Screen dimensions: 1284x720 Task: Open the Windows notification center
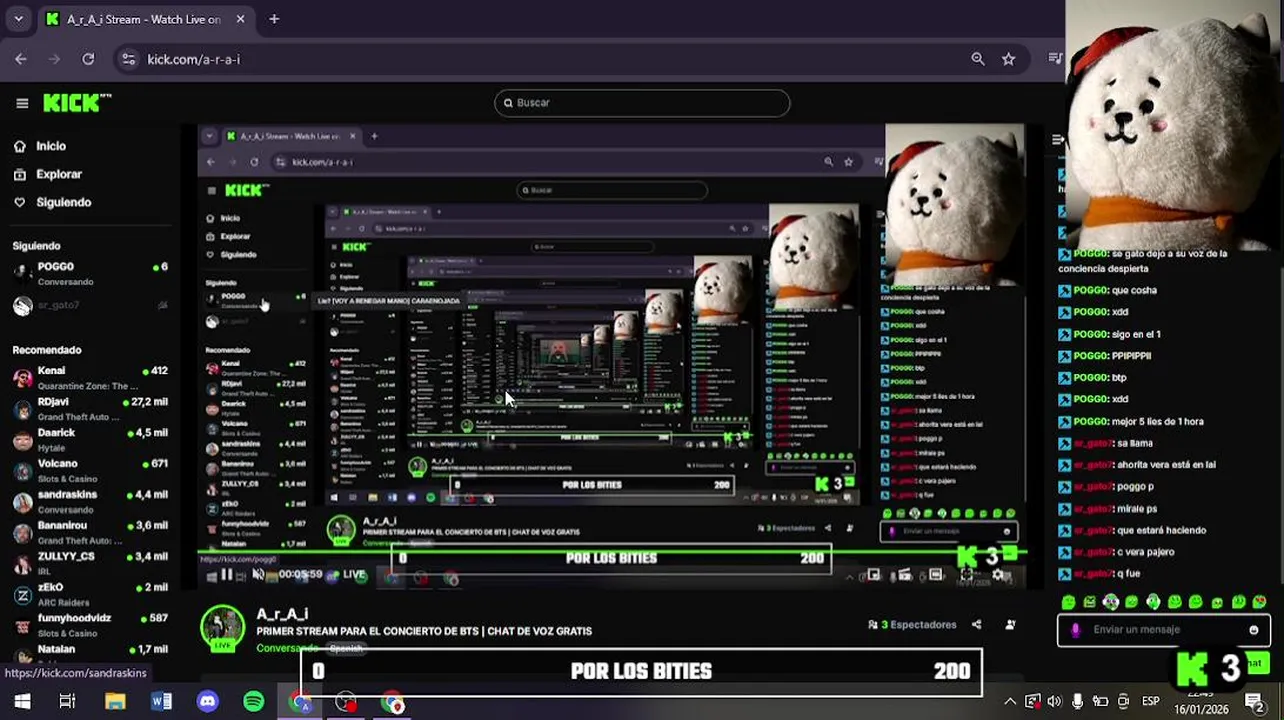[1254, 702]
